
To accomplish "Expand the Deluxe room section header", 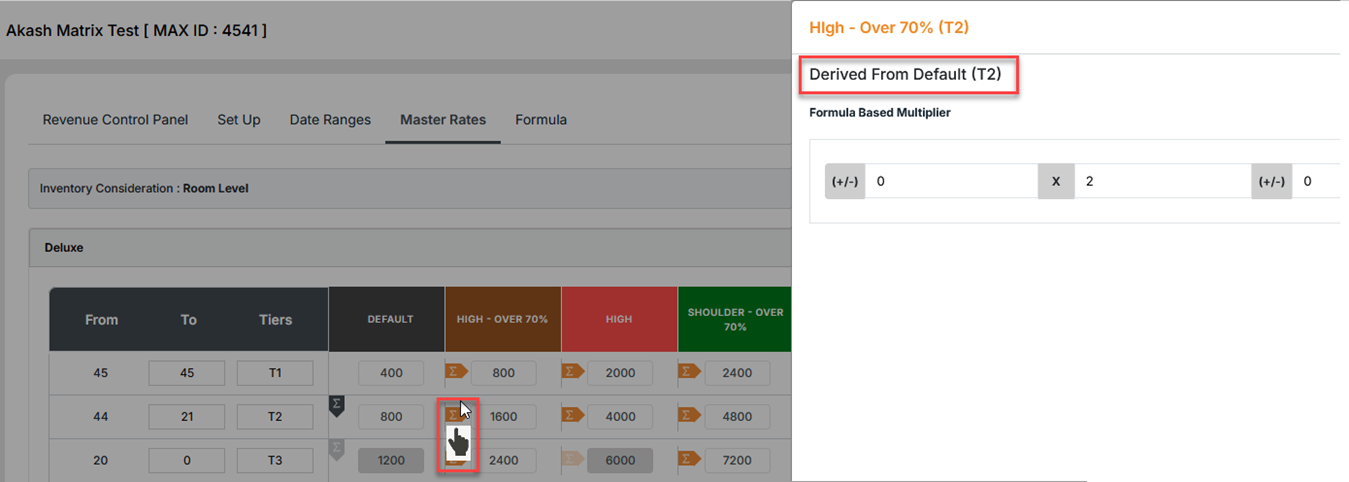I will (400, 248).
